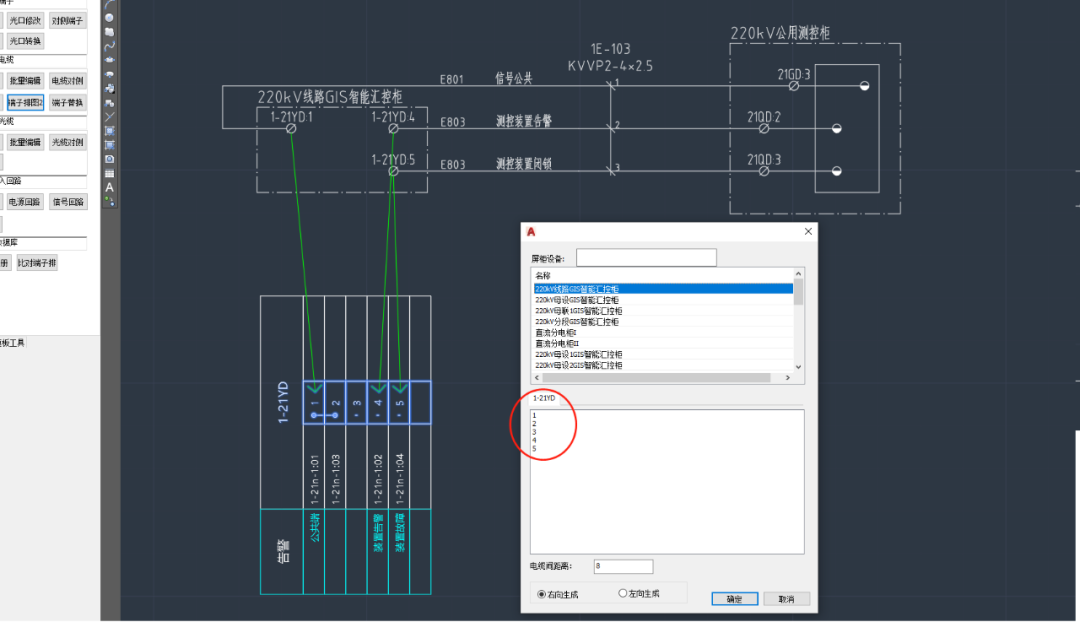
Task: Choose 直流分电柜I from the device list
Action: [x=557, y=333]
